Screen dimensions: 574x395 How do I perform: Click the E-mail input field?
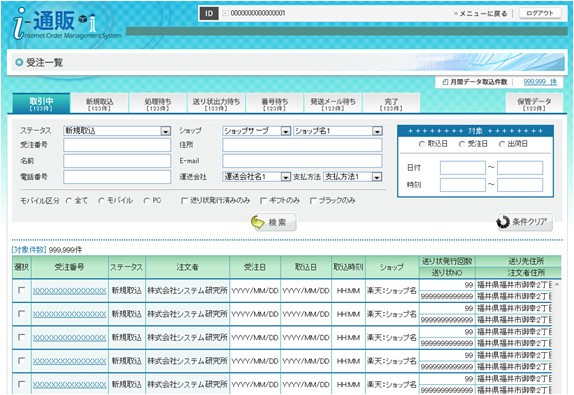302,161
